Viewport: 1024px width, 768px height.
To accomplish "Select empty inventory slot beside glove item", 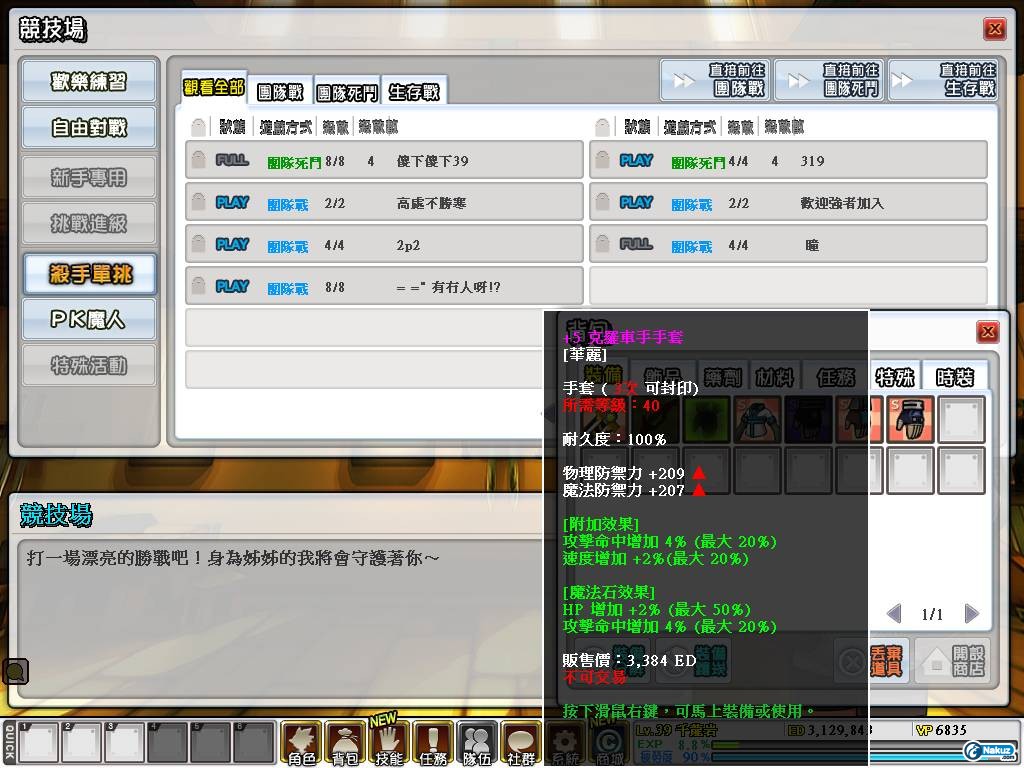I will click(961, 419).
